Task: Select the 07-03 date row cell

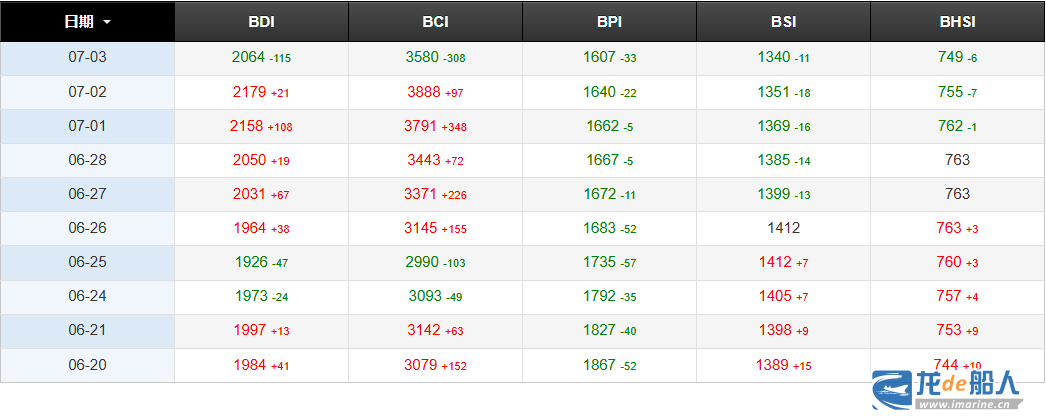Action: tap(87, 58)
